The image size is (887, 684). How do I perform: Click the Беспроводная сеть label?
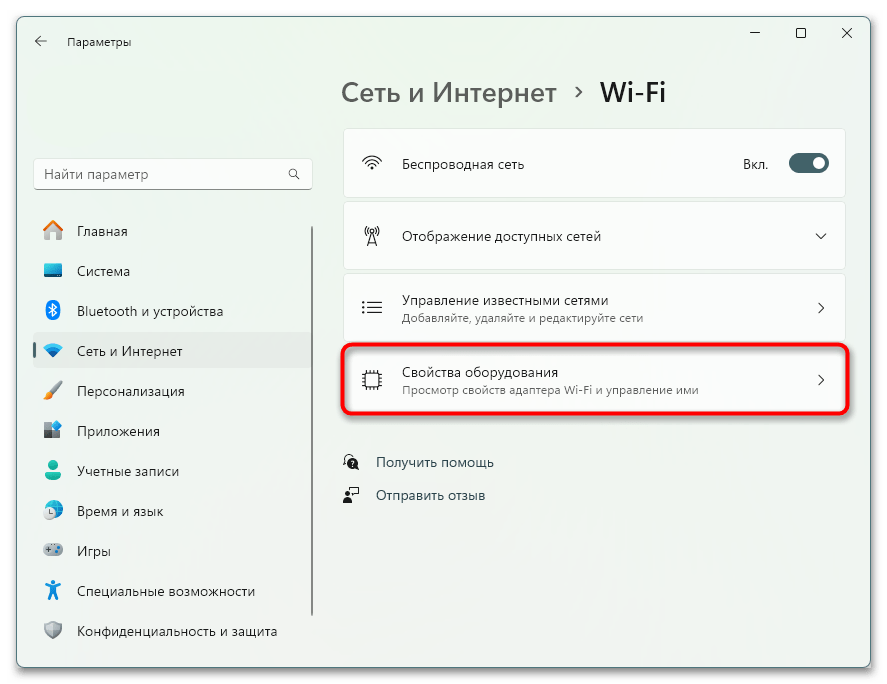click(463, 165)
